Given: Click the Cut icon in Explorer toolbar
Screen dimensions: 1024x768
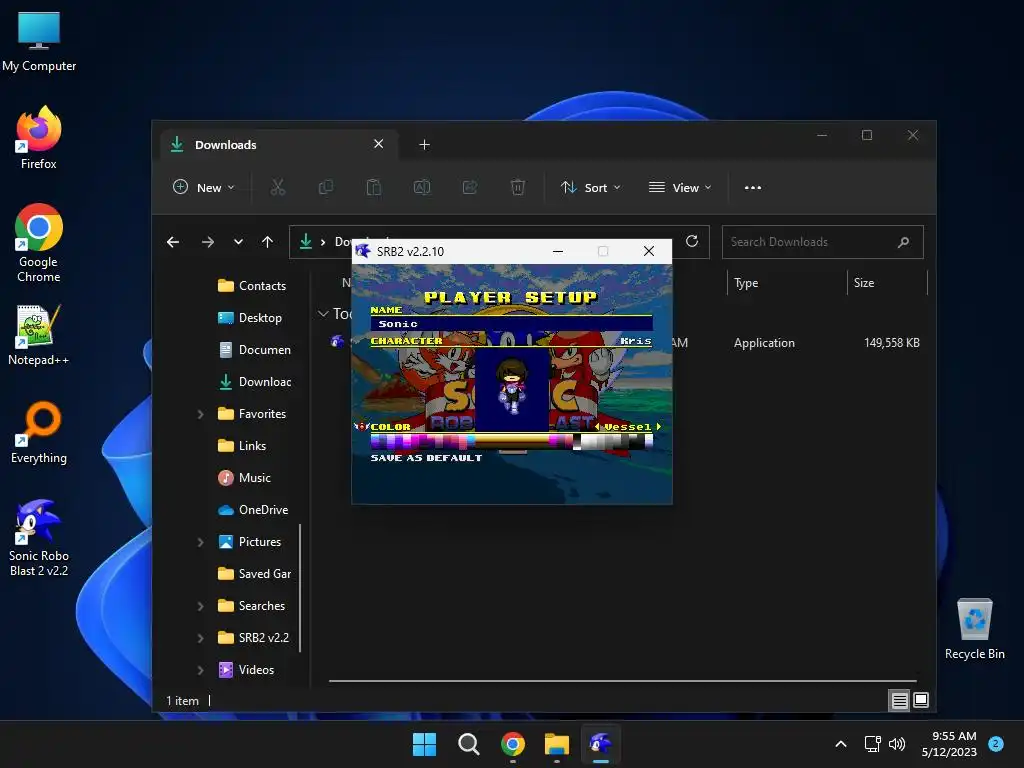Looking at the screenshot, I should click(278, 187).
